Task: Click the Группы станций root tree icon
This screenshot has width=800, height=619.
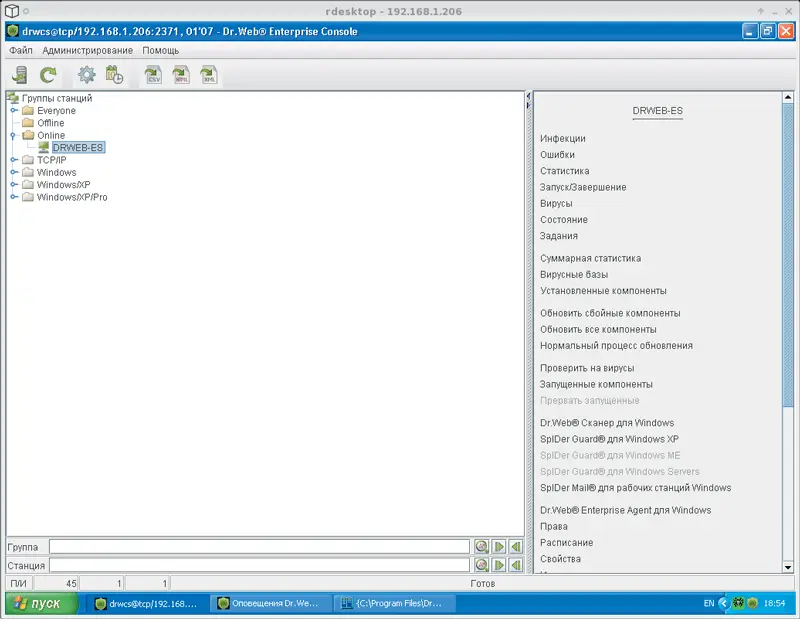Action: [x=14, y=98]
